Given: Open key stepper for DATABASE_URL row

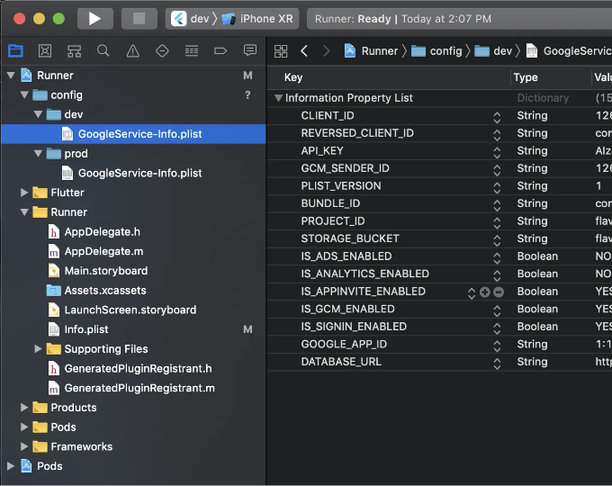Looking at the screenshot, I should [497, 363].
